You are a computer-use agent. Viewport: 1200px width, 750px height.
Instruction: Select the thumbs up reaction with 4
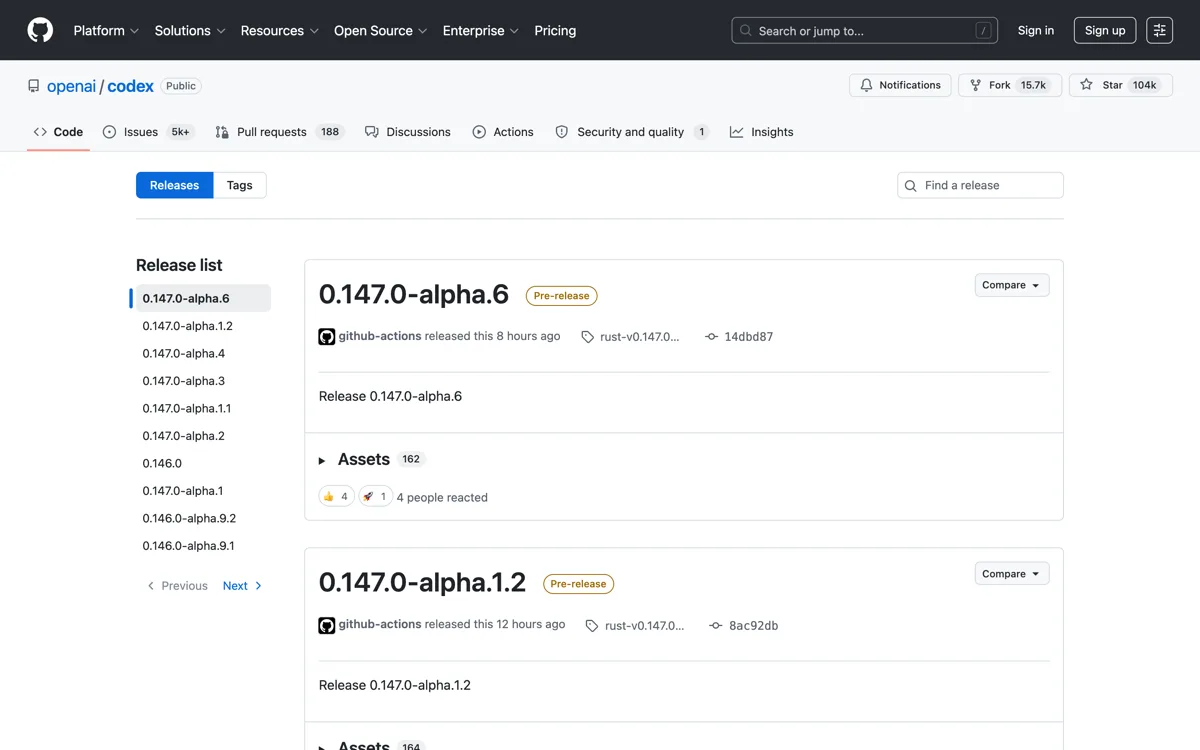337,496
